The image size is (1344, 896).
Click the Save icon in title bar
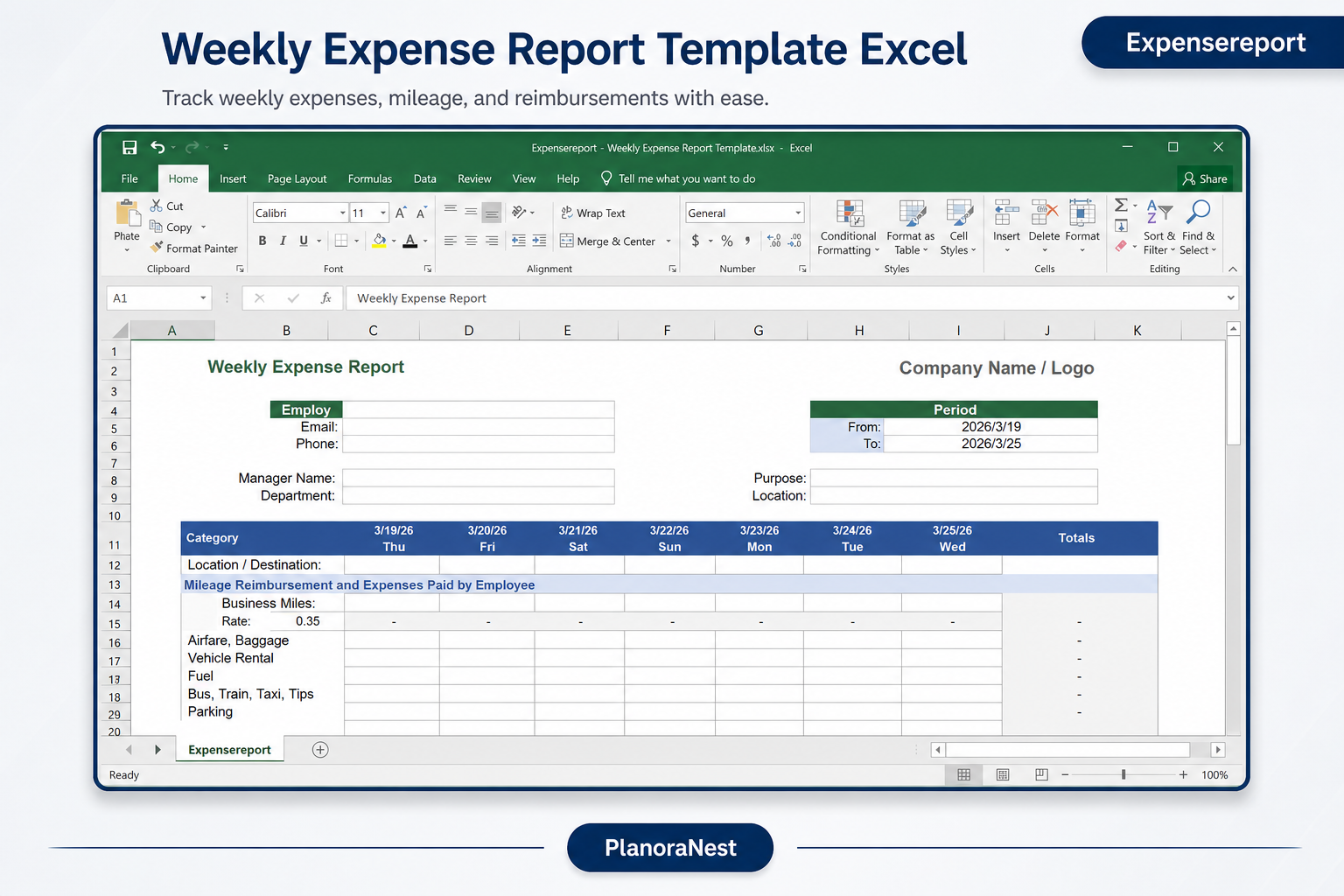129,147
